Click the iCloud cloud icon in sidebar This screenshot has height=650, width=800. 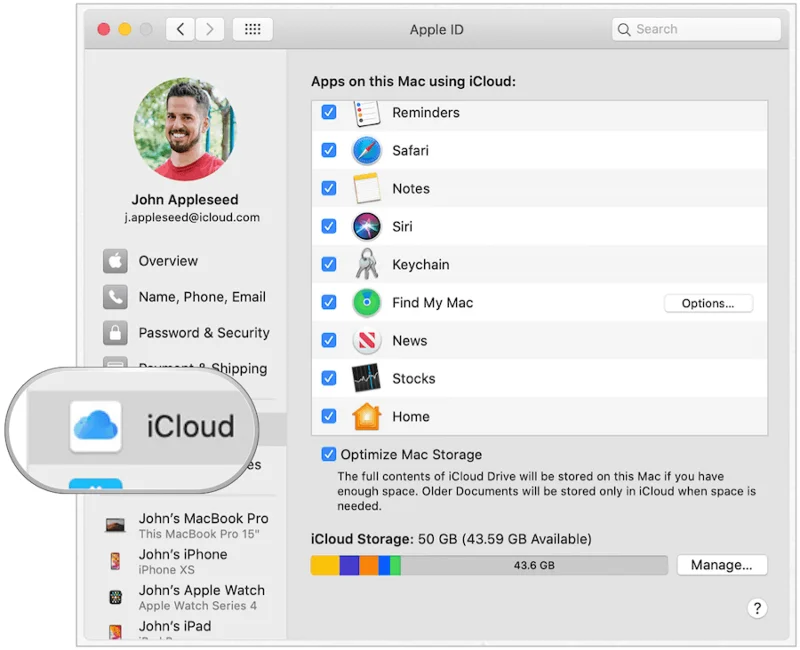point(95,427)
